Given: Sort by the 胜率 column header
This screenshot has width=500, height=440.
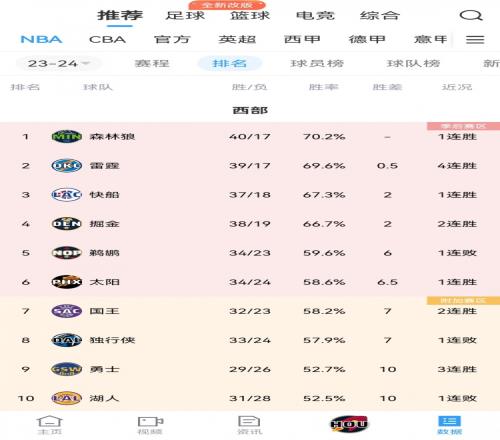Looking at the screenshot, I should click(x=323, y=87).
